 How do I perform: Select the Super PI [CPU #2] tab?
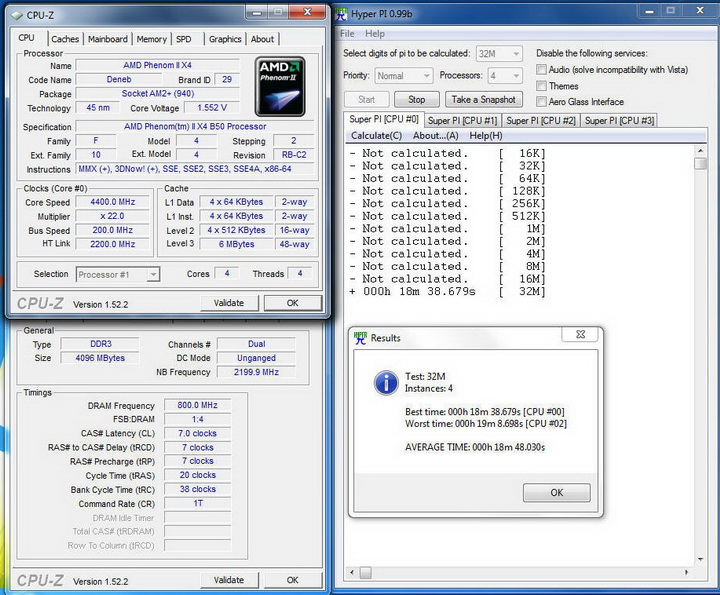tap(540, 121)
